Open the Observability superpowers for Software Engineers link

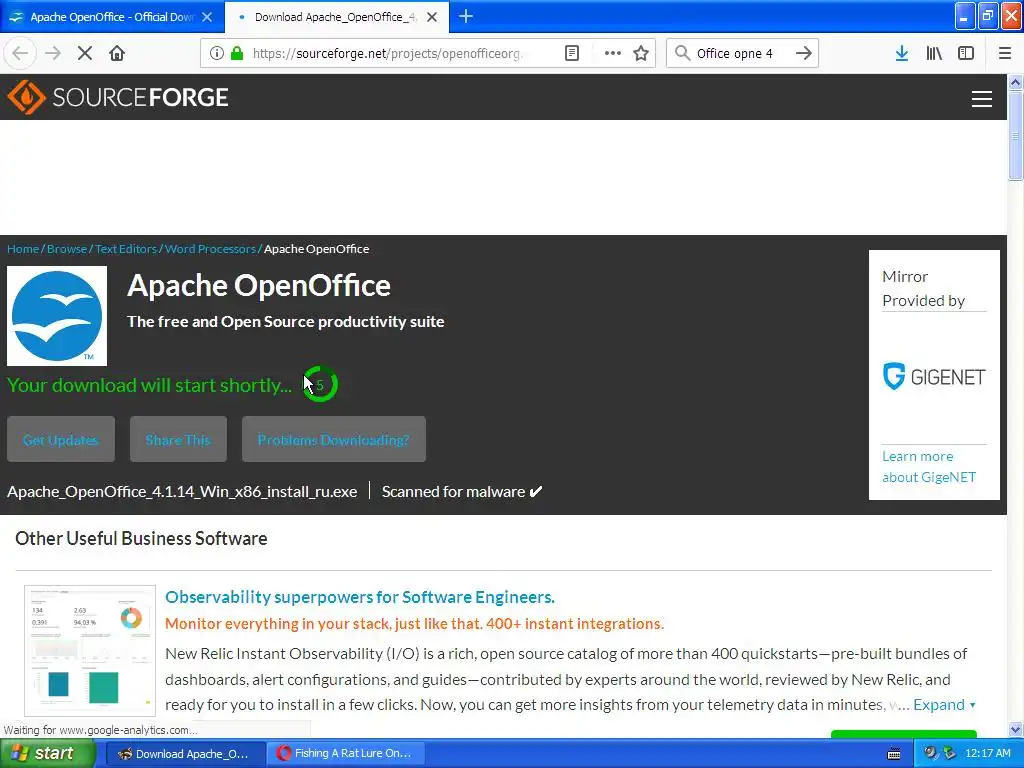point(360,597)
